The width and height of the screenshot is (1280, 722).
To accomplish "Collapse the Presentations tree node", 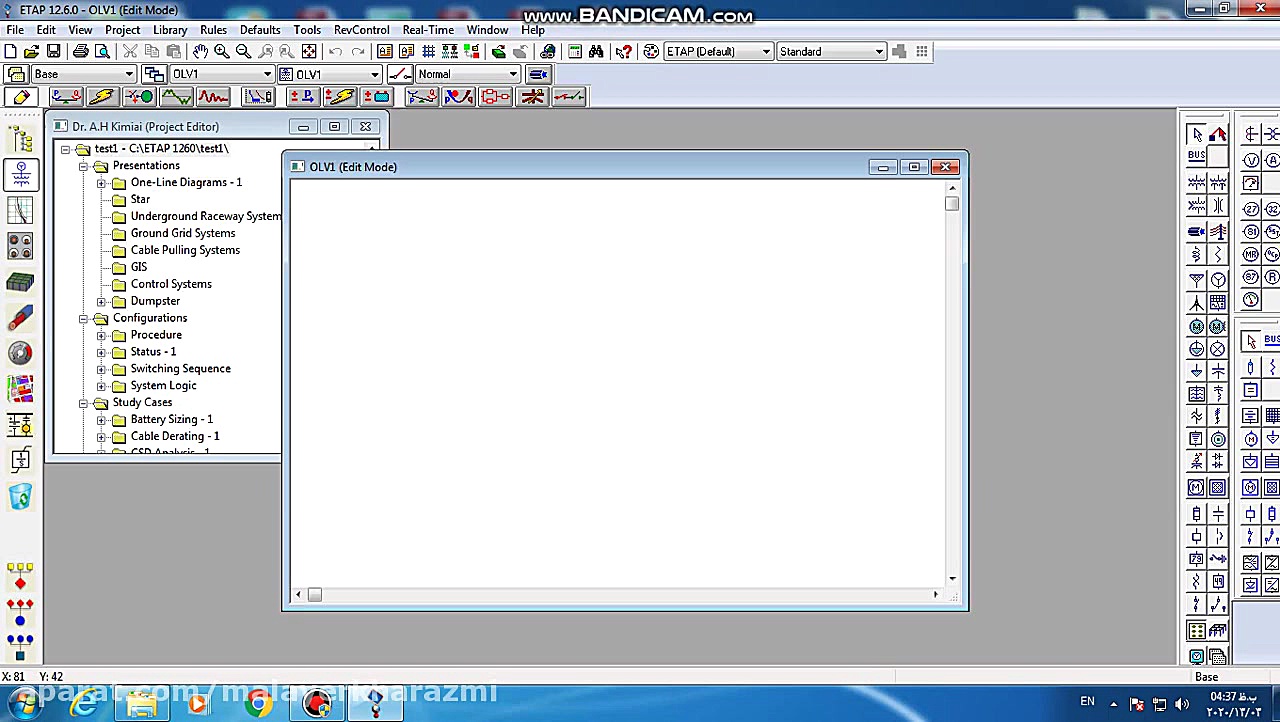I will (83, 166).
